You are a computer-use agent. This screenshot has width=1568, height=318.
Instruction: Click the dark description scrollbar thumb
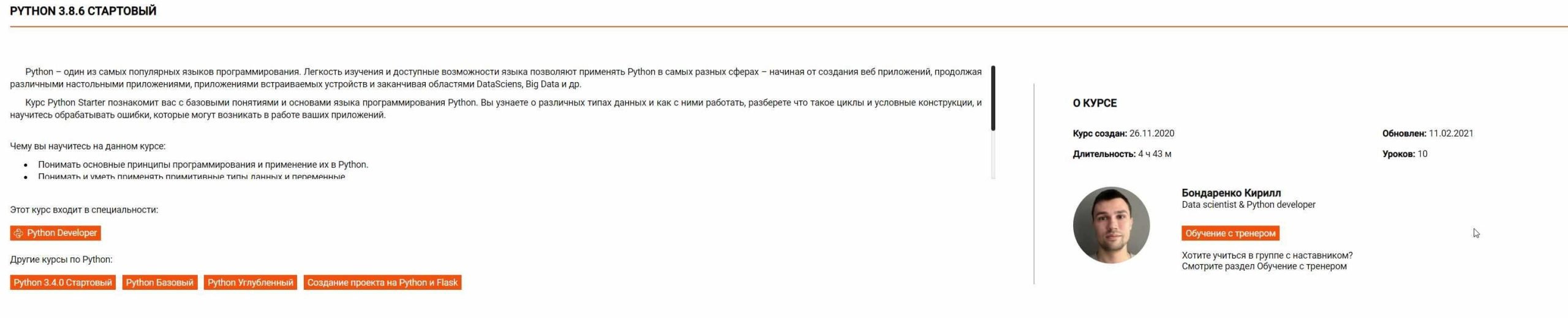tap(993, 98)
